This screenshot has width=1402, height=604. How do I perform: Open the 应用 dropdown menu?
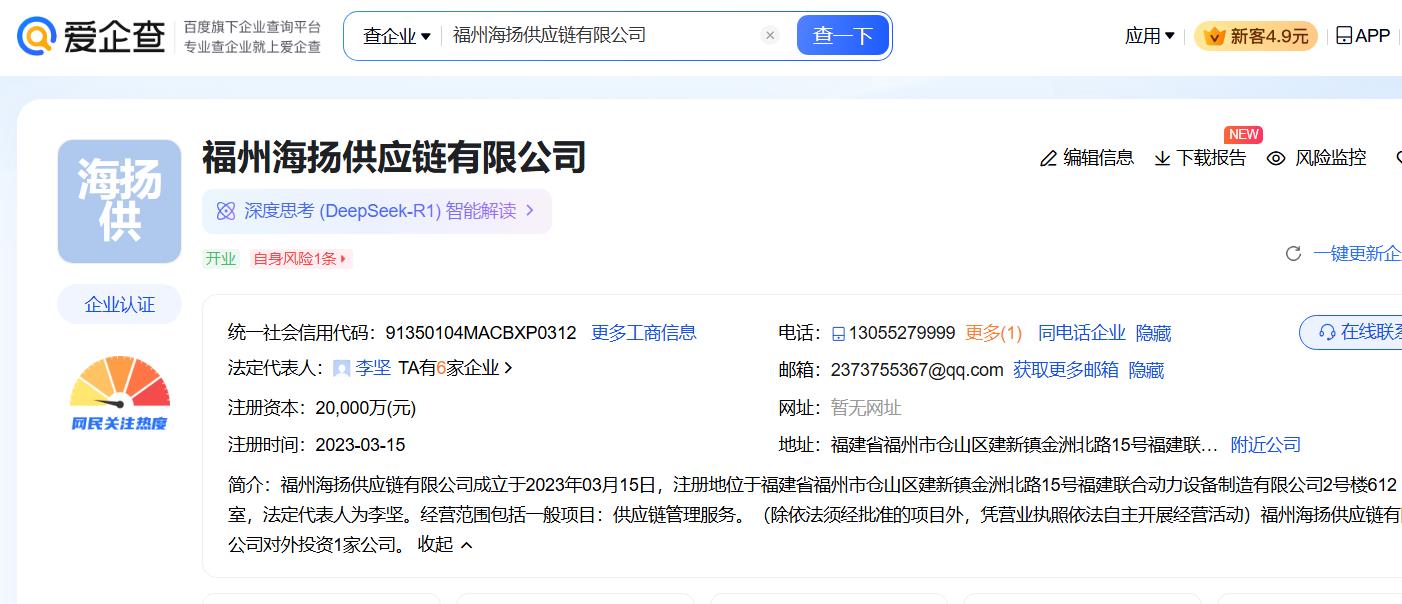1149,36
